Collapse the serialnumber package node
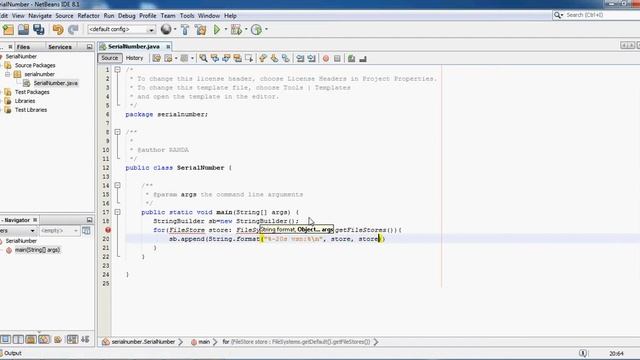Viewport: 640px width, 360px height. click(7, 74)
